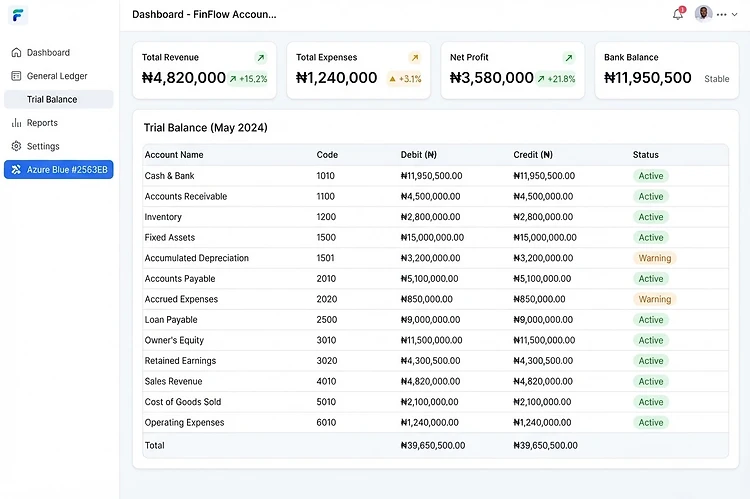
Task: Click the FinFlow logo icon
Action: pos(18,15)
